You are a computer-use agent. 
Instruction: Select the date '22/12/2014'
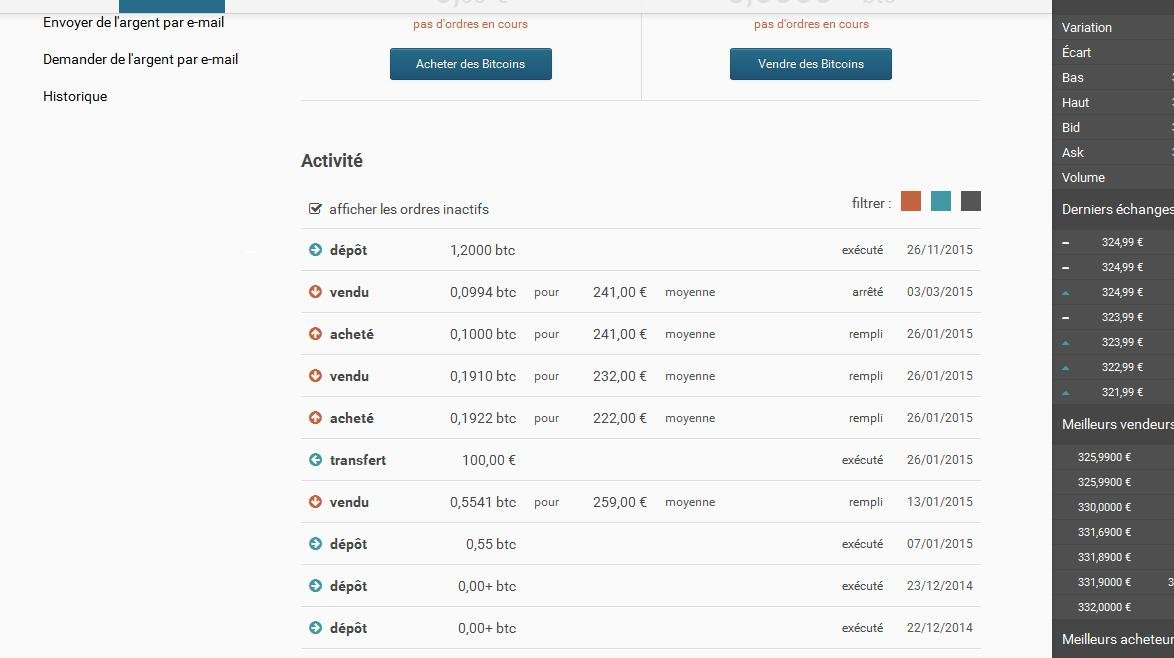coord(940,627)
